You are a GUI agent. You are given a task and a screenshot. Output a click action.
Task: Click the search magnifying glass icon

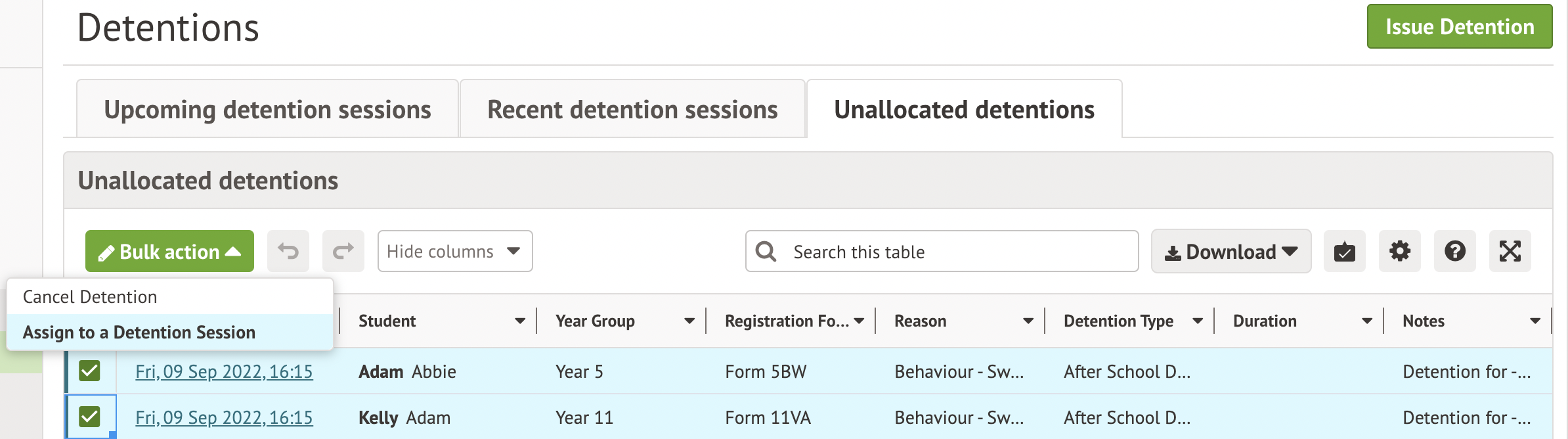766,251
